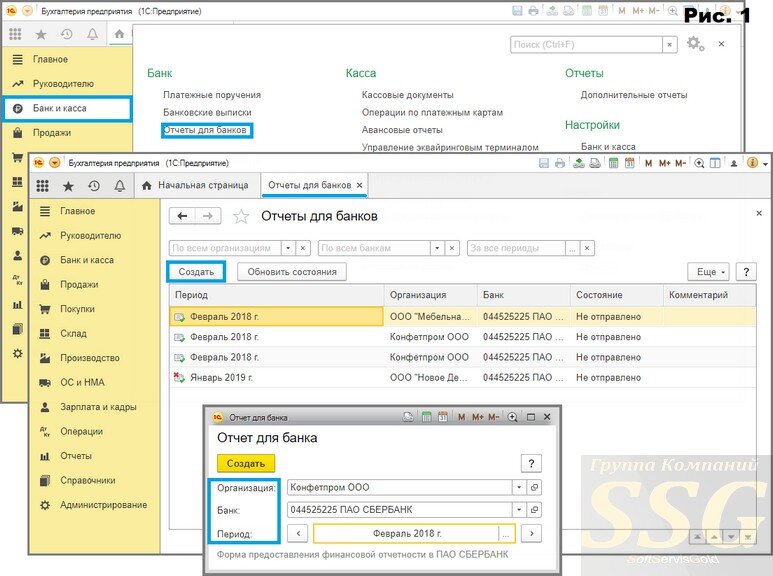
Task: Click zoom magnifier icon in front window title bar
Action: coord(699,163)
